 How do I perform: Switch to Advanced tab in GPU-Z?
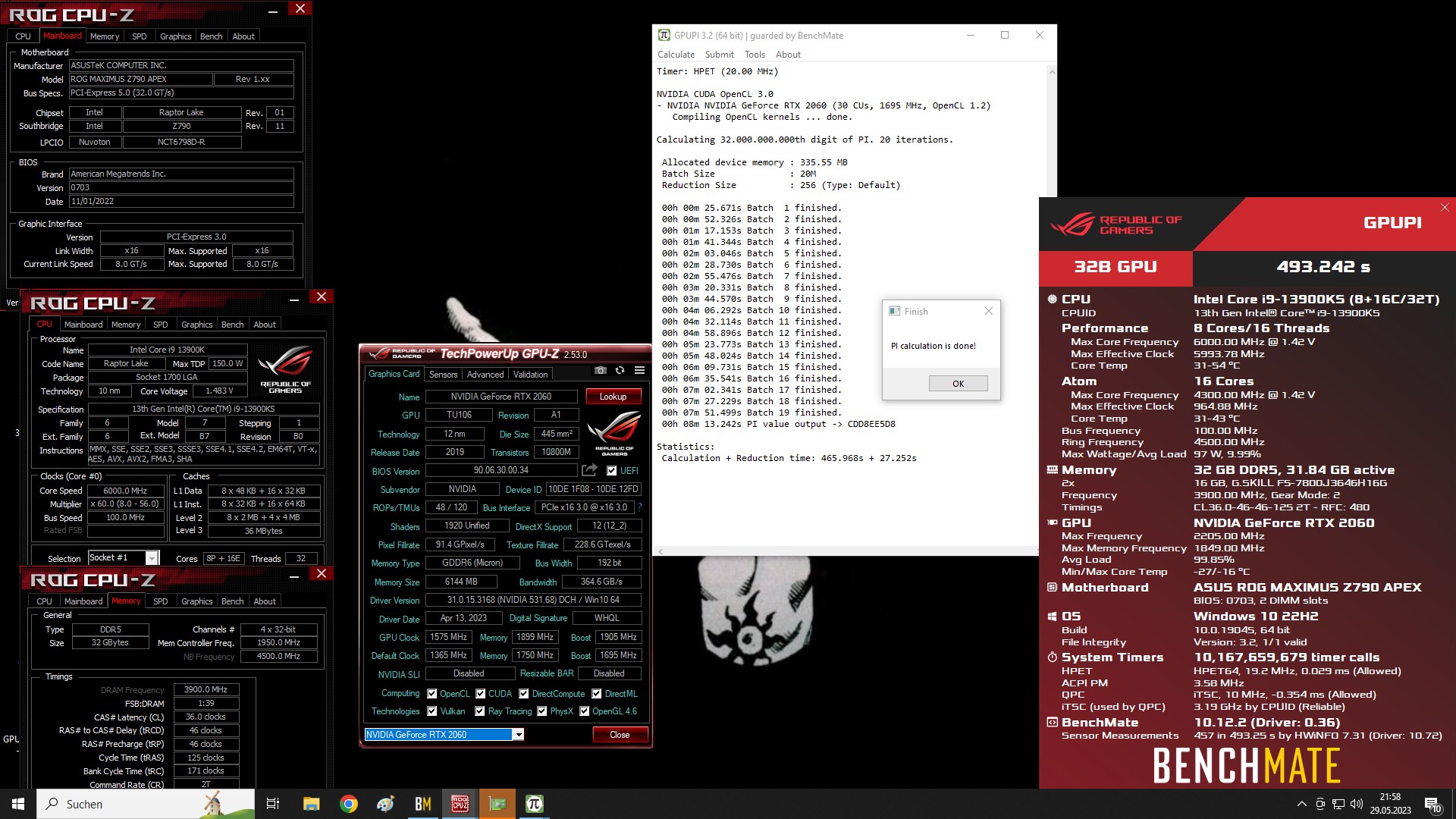point(485,374)
